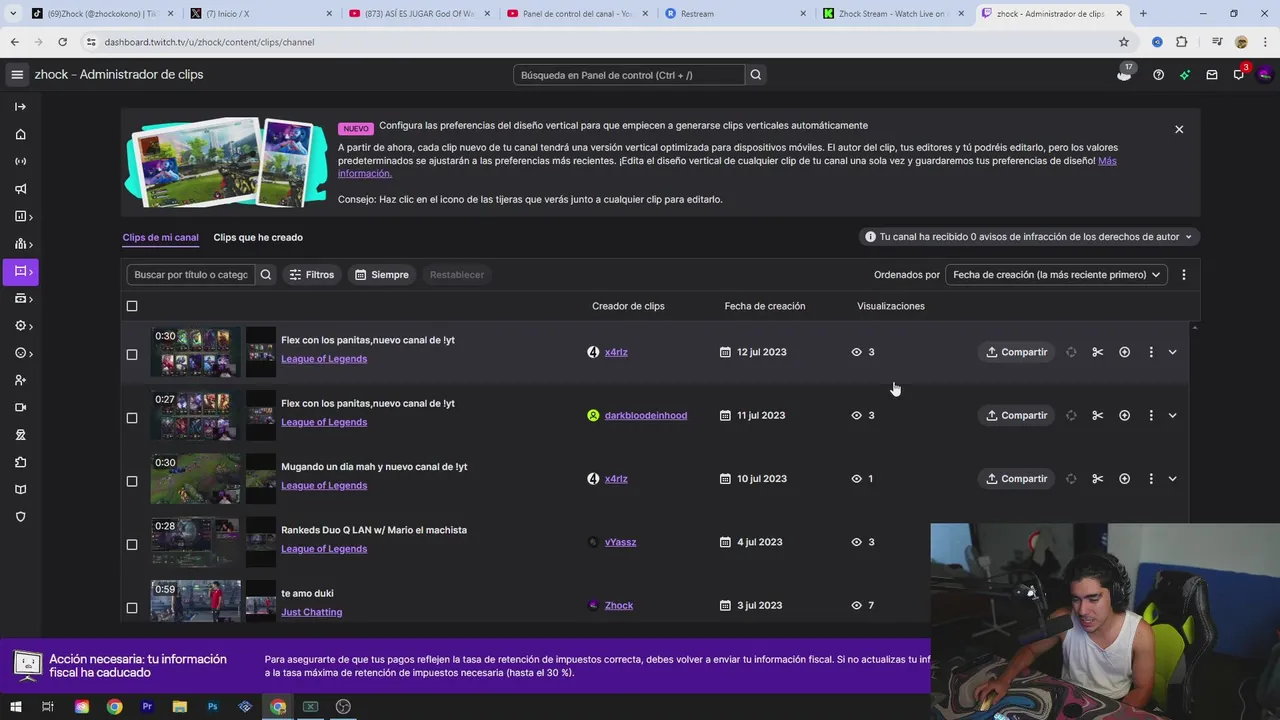Screen dimensions: 1280x720
Task: Open three-dot menu for 12 jul 2023 clip
Action: pyautogui.click(x=1151, y=352)
